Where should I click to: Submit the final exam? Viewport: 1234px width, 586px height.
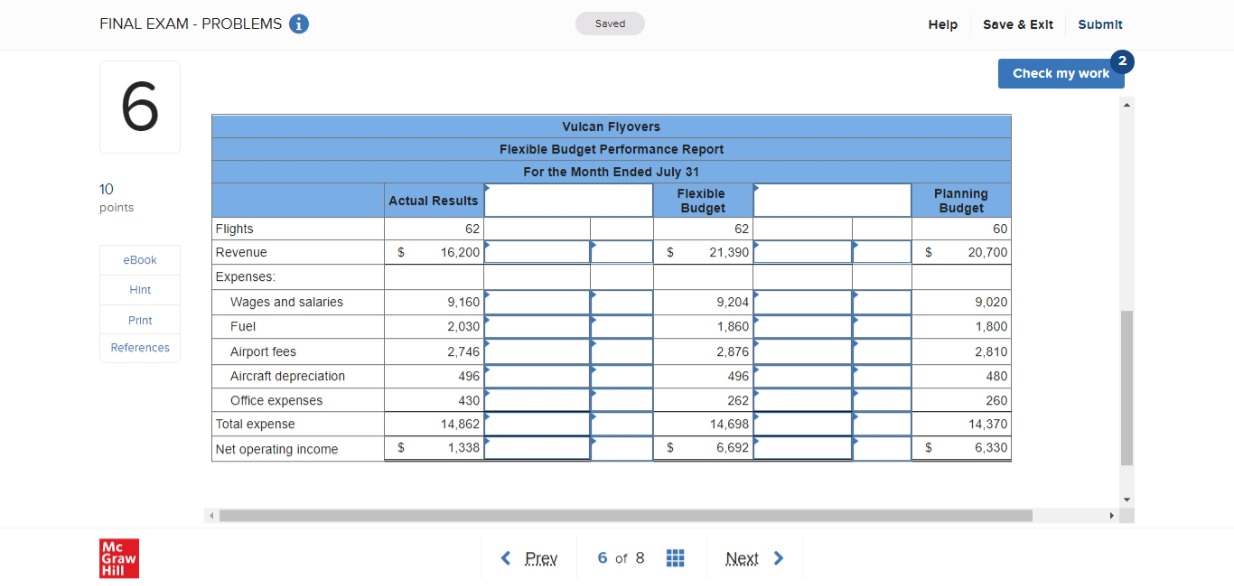point(1100,24)
